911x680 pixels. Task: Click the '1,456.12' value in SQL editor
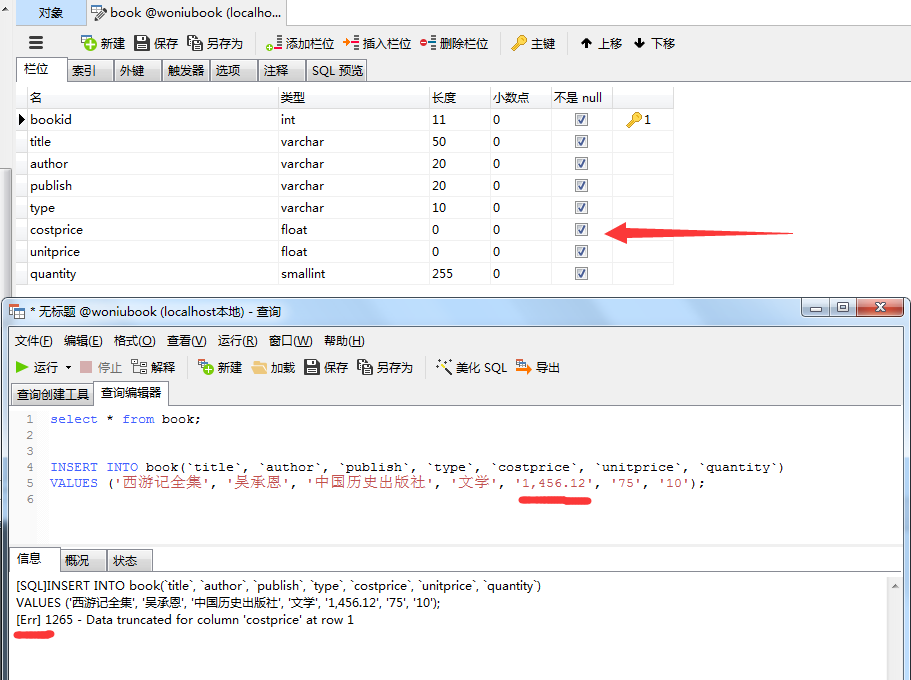(554, 483)
